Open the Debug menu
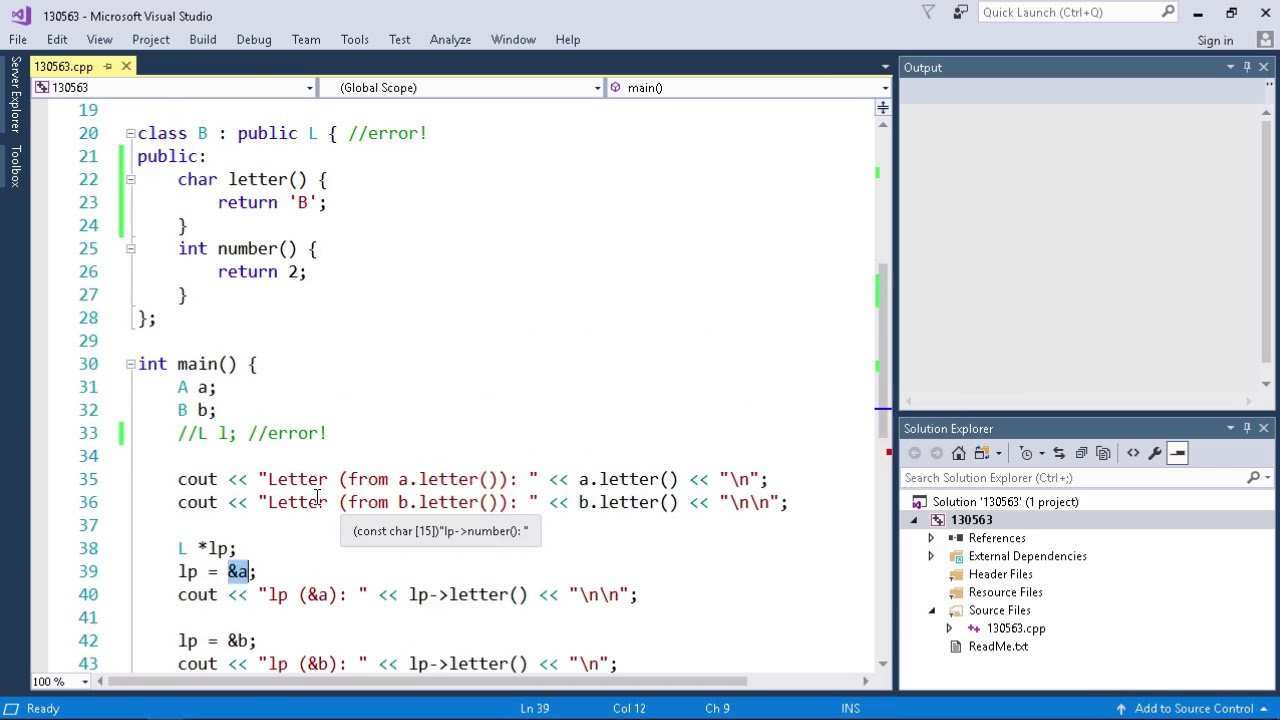 pos(253,39)
